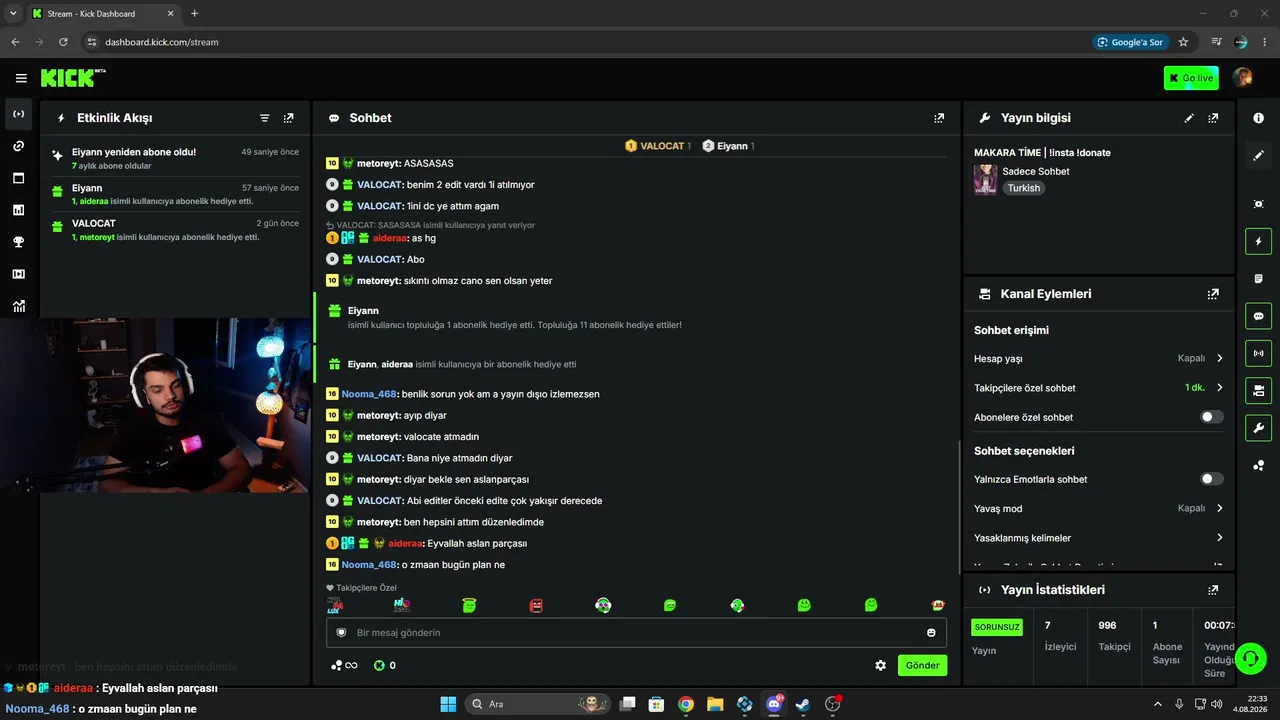
Task: Toggle the channel actions wrench sidebar button
Action: click(x=1258, y=428)
